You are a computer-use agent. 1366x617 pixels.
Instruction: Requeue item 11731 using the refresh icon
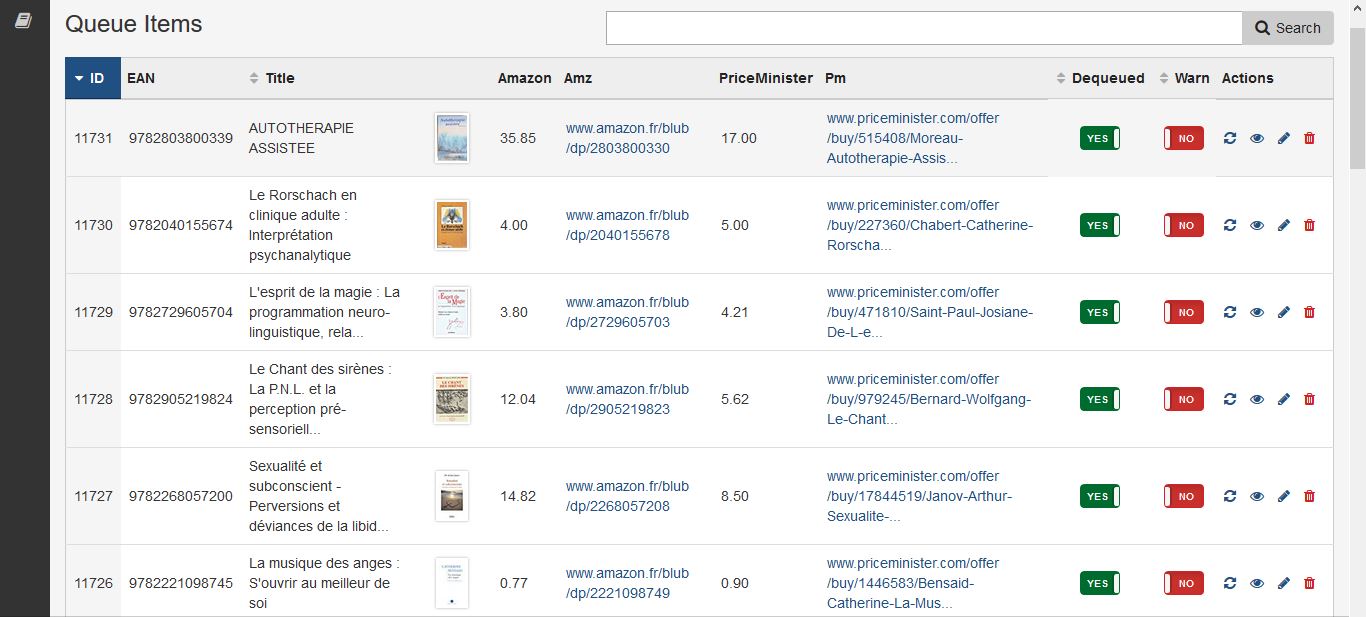click(1230, 138)
